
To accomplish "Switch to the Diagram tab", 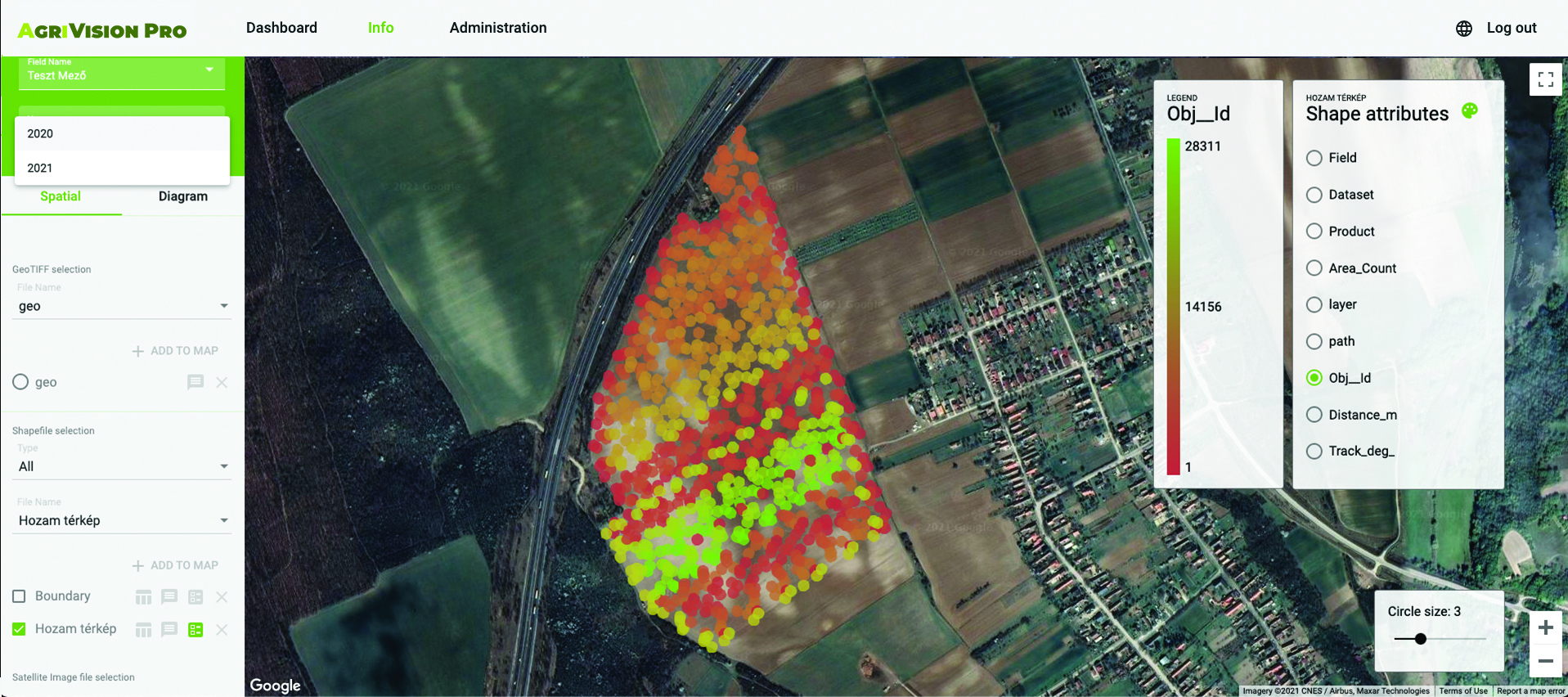I will 182,196.
